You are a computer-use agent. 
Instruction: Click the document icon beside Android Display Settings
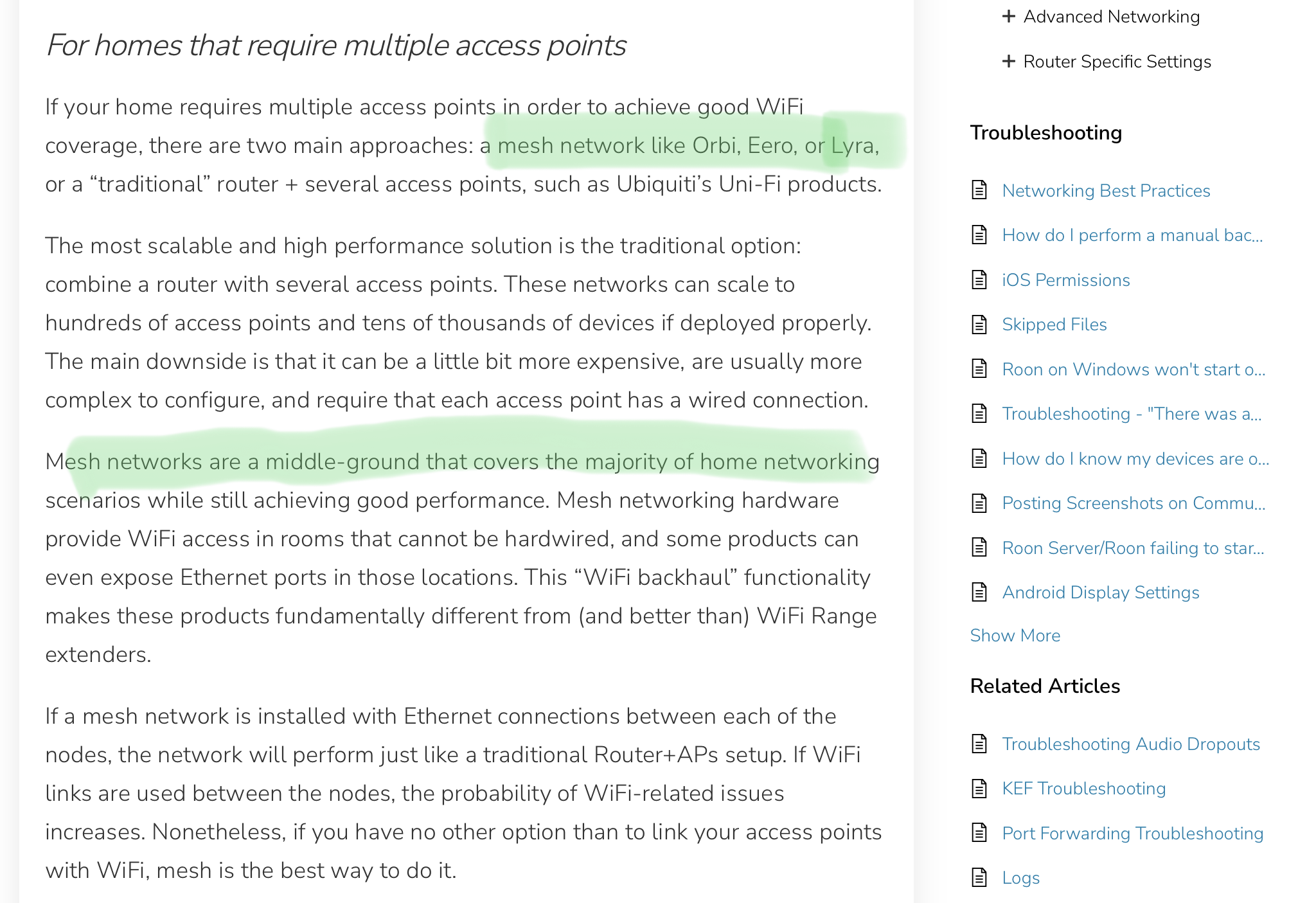point(979,592)
